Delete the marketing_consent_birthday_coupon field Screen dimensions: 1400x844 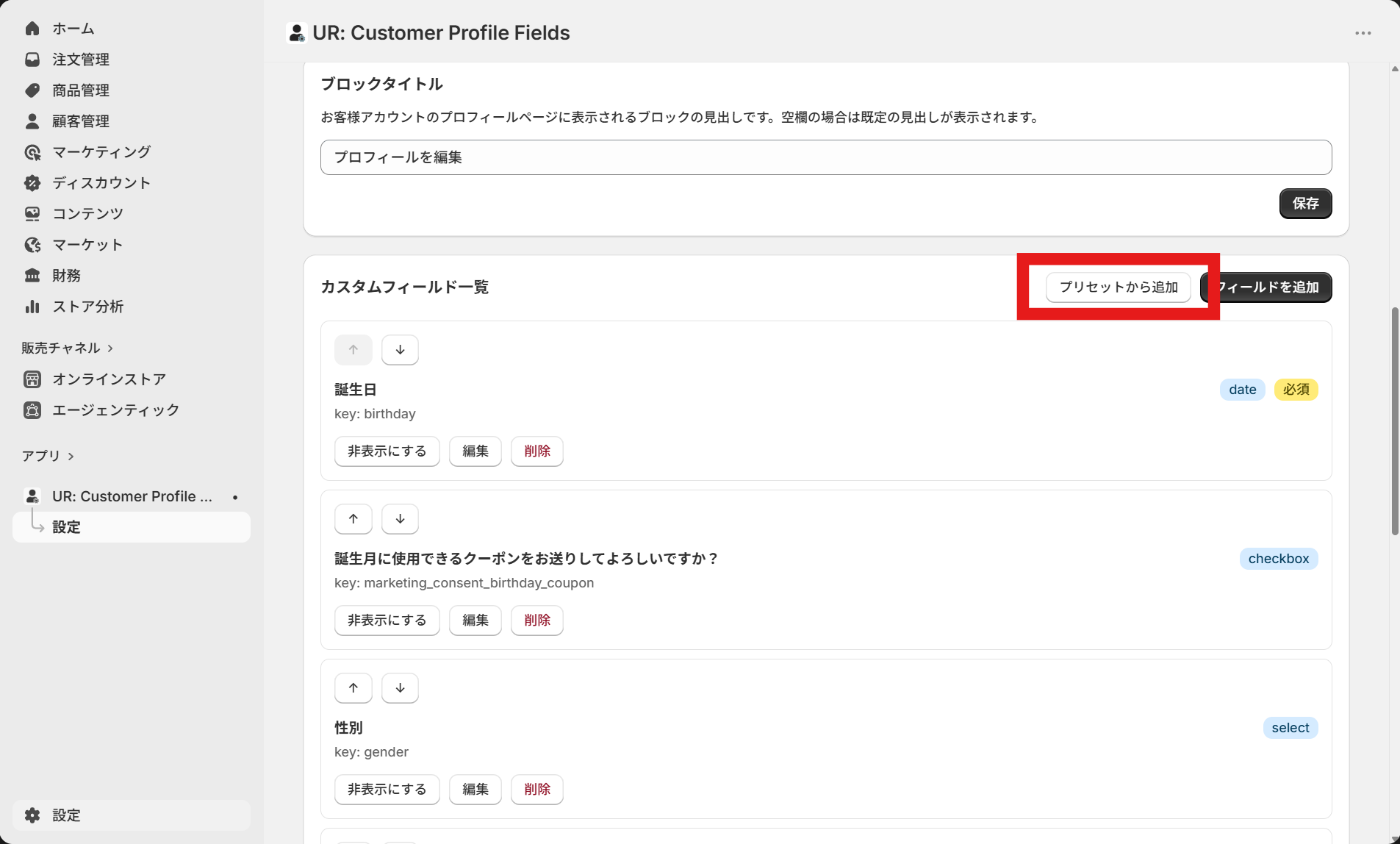tap(537, 621)
